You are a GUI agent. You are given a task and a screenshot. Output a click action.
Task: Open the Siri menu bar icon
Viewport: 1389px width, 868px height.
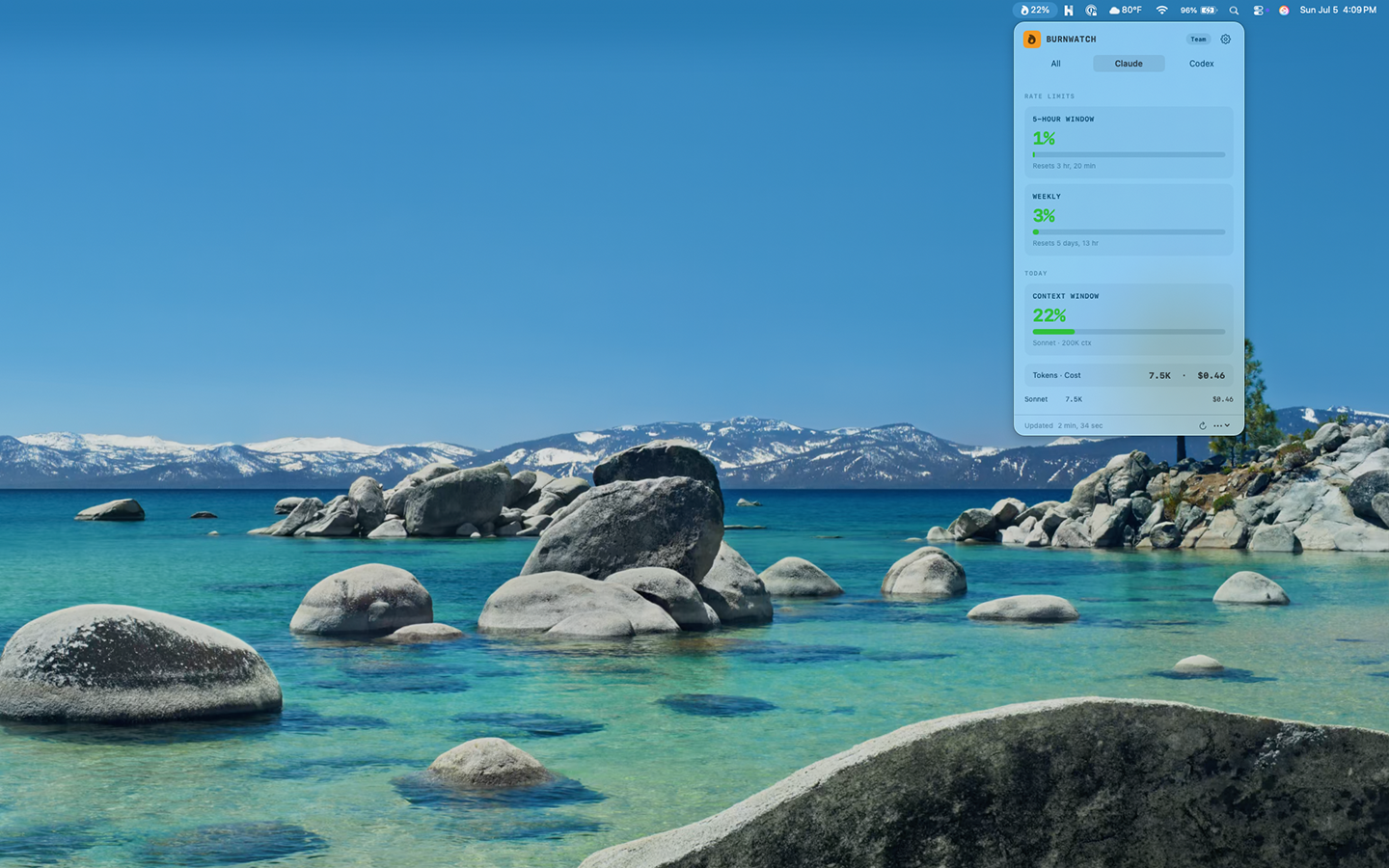click(1283, 10)
